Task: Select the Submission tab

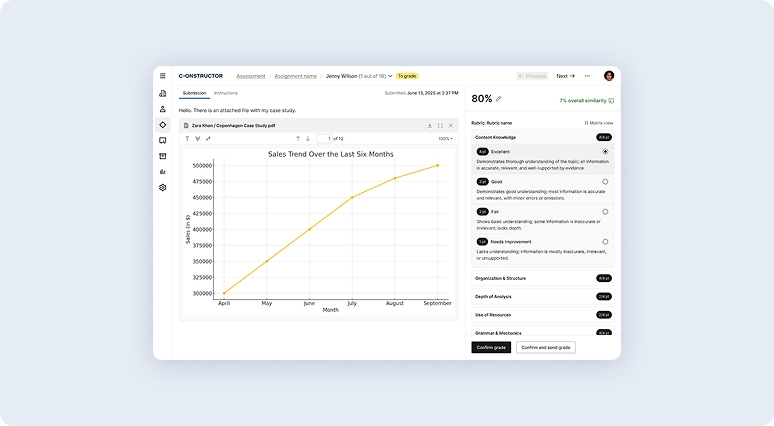Action: click(194, 93)
